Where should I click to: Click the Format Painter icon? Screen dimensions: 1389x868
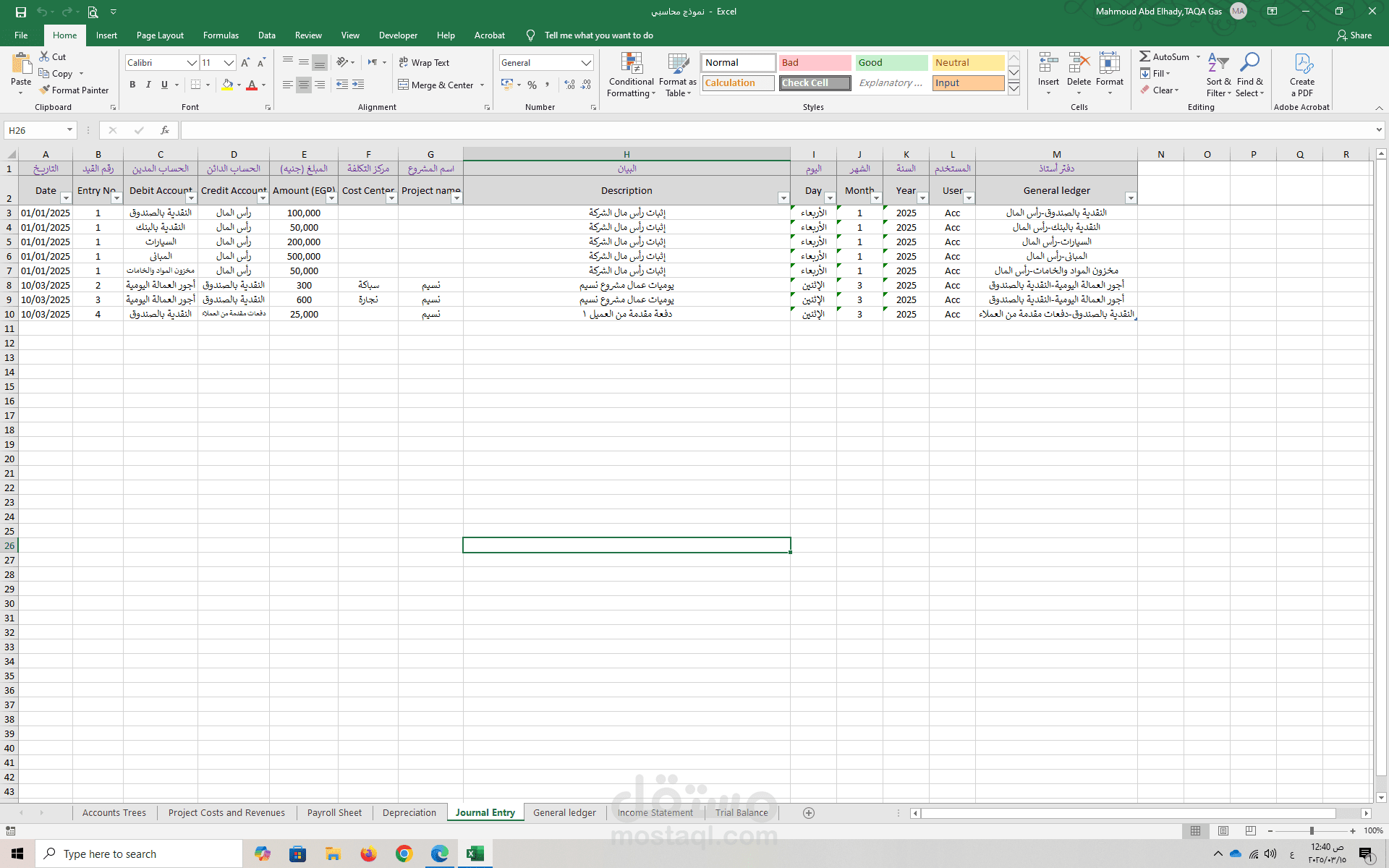(45, 90)
